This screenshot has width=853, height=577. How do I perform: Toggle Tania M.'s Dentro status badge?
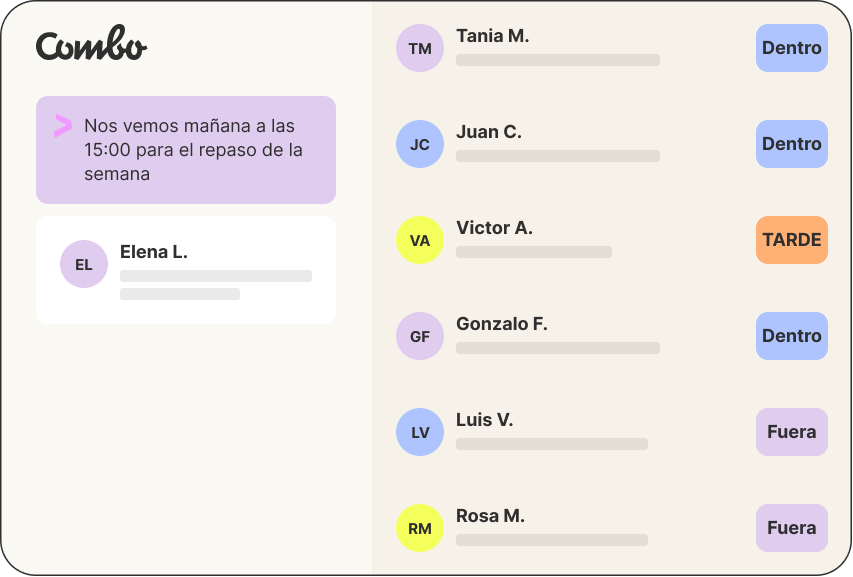pyautogui.click(x=791, y=48)
